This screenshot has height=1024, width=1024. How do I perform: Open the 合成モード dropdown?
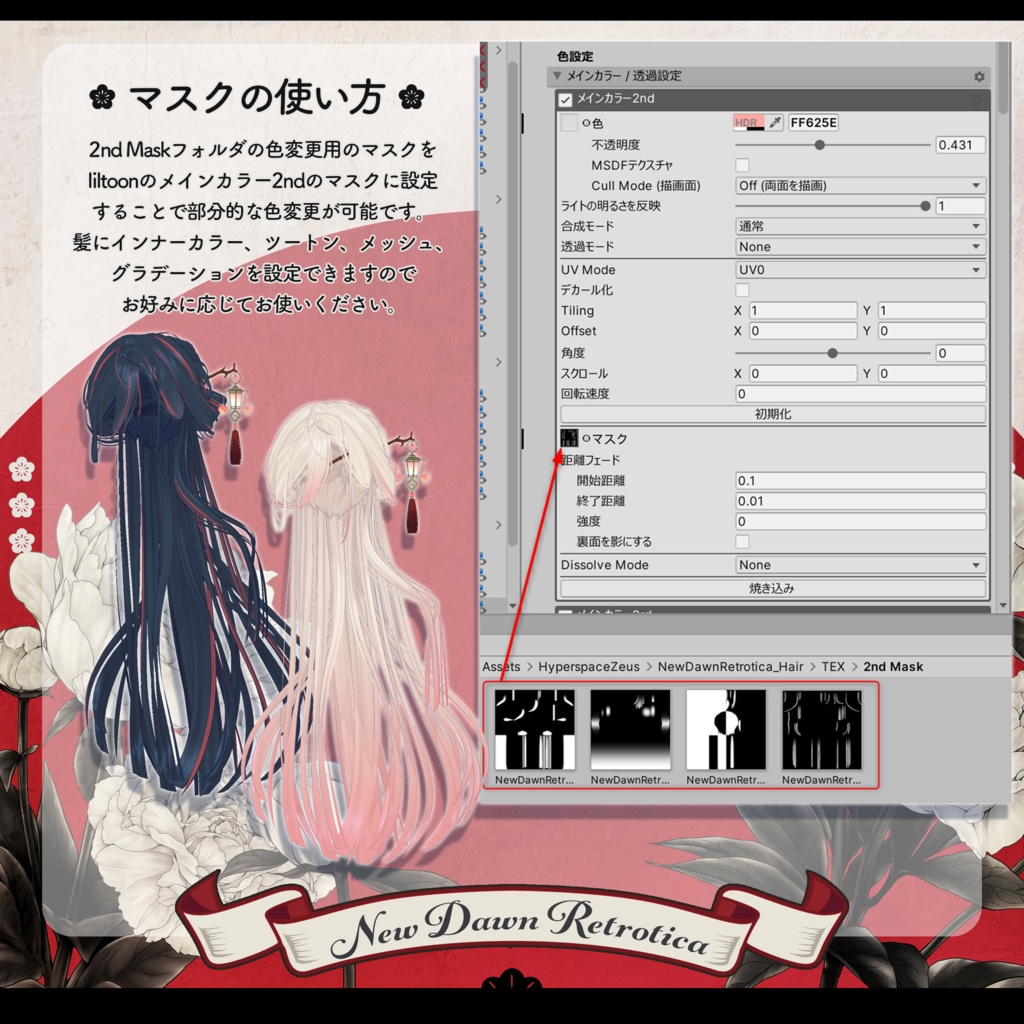coord(858,226)
